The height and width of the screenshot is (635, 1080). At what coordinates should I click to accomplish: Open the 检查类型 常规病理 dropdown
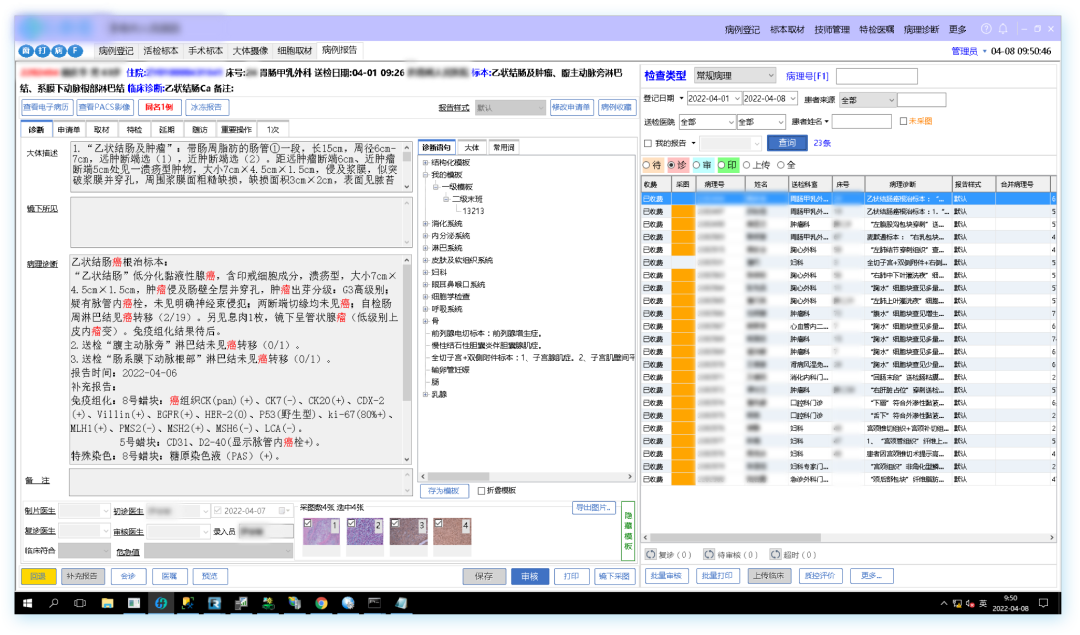pos(735,76)
